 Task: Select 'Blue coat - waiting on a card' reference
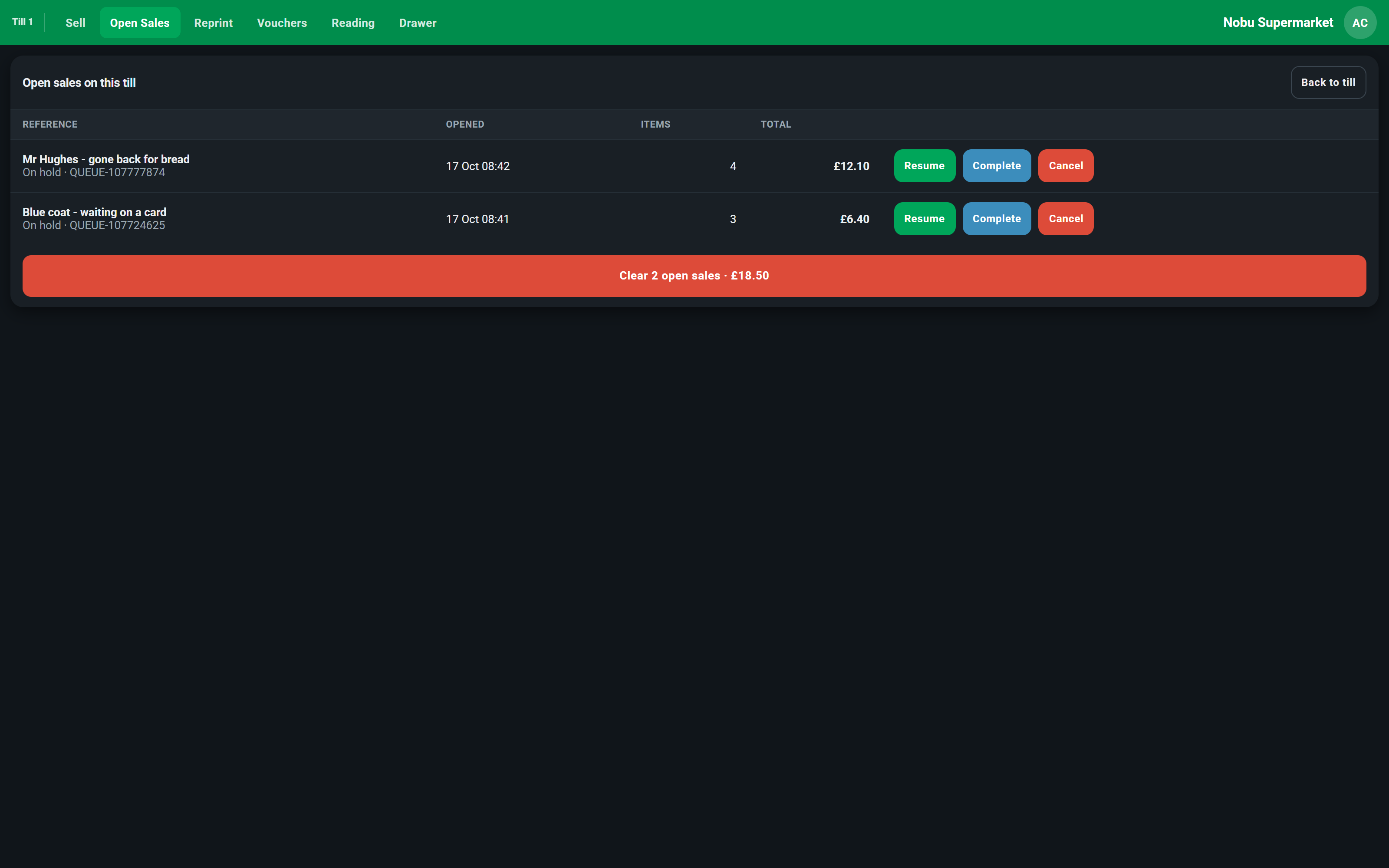(95, 212)
